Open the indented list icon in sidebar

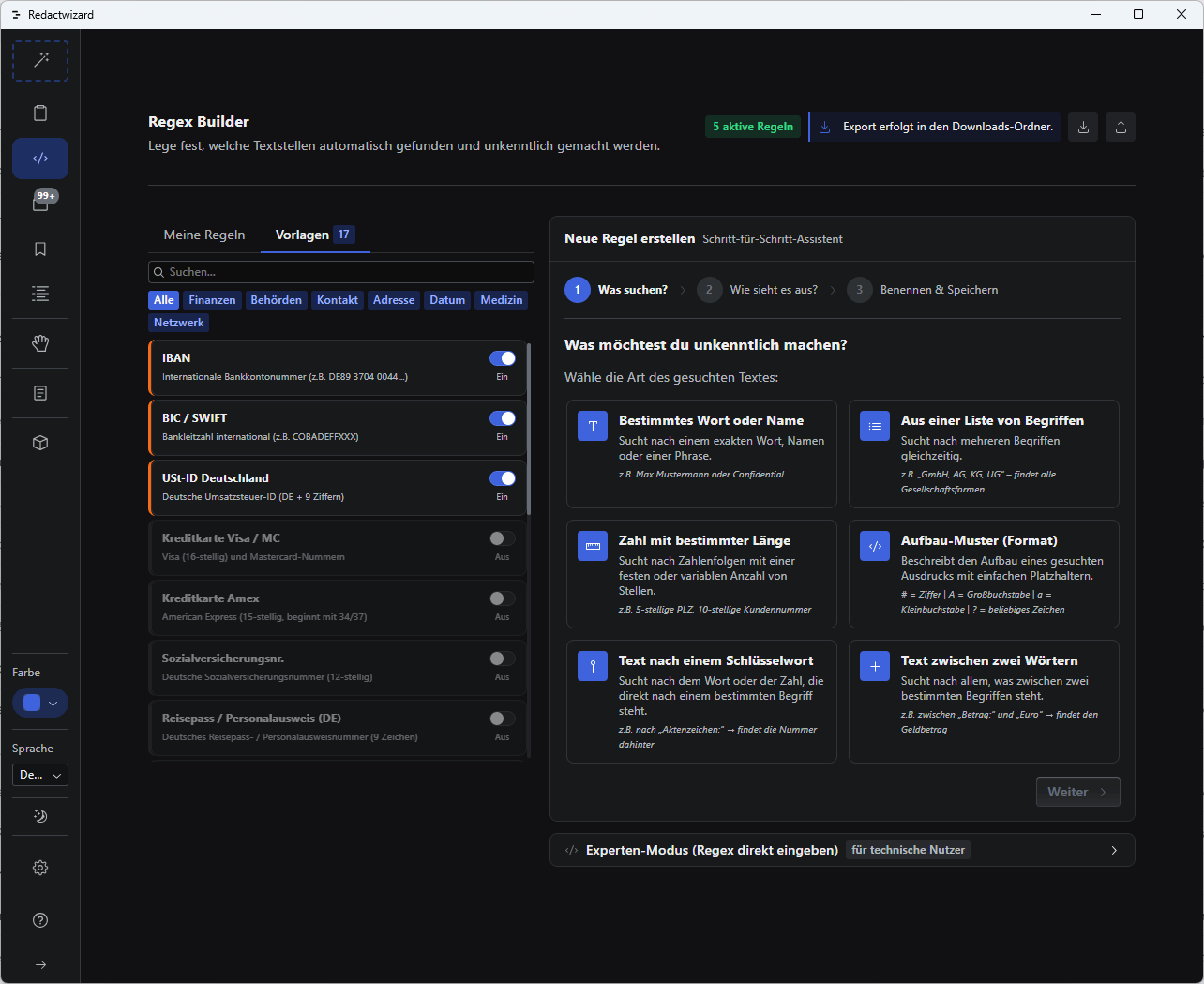pos(40,294)
